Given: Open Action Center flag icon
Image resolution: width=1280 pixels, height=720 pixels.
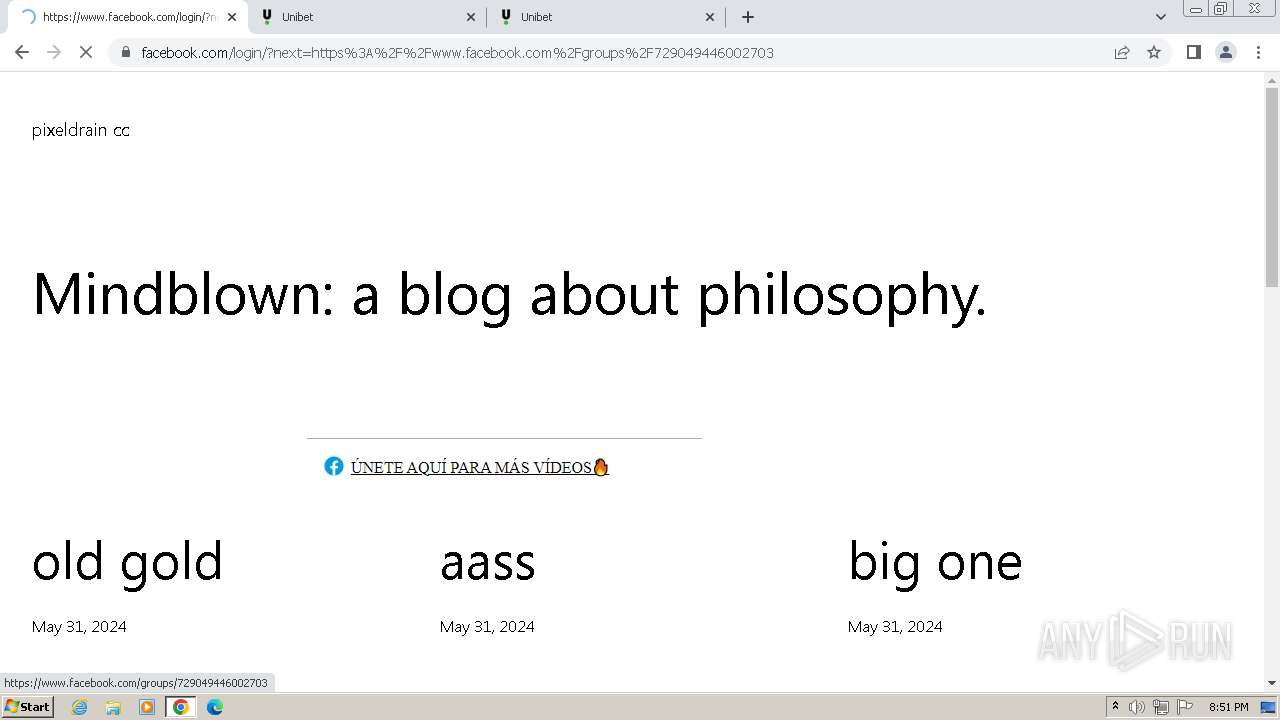Looking at the screenshot, I should [x=1185, y=707].
